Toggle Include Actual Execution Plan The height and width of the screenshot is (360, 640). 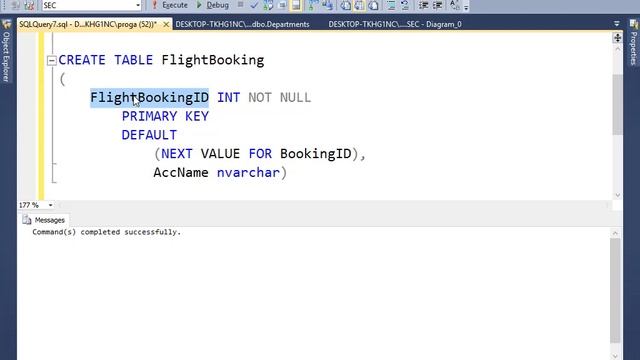click(313, 5)
